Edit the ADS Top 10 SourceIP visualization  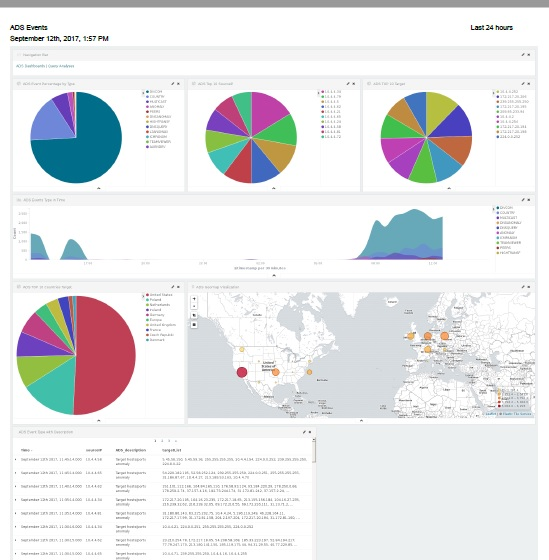348,84
